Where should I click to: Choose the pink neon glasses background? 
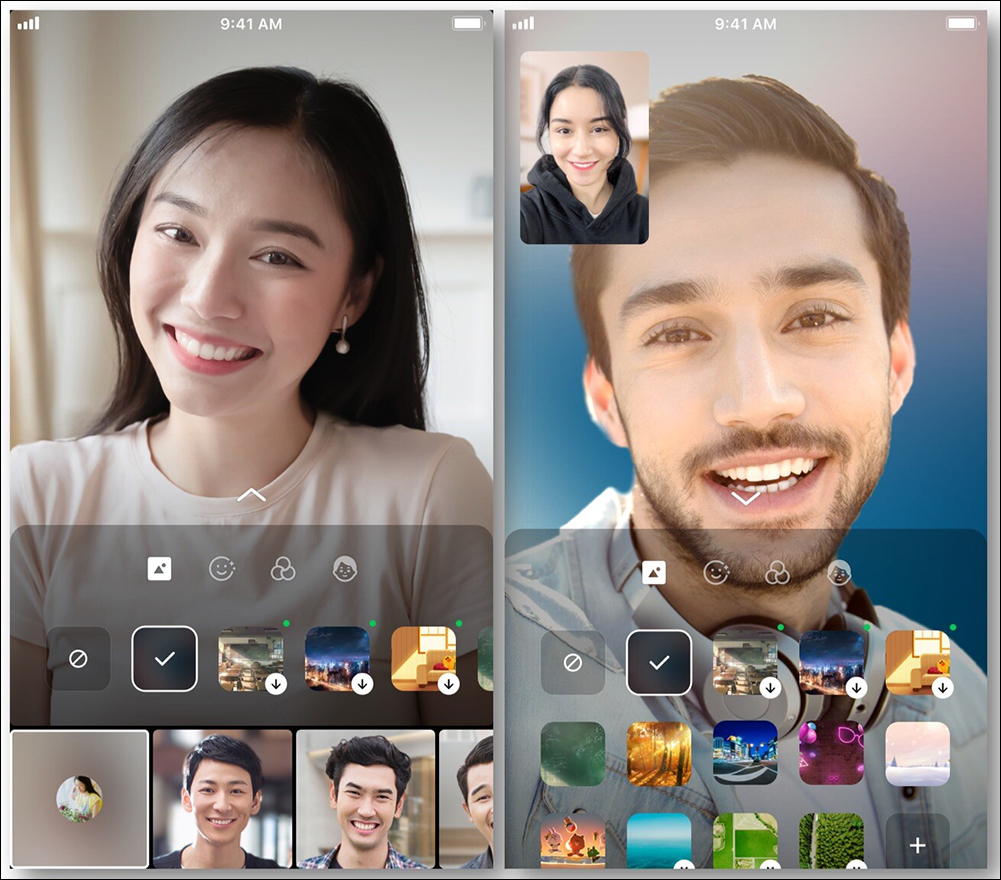pyautogui.click(x=831, y=754)
